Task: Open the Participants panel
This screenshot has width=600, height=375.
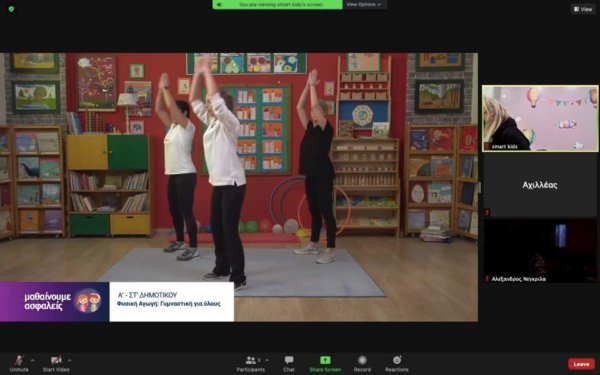Action: pyautogui.click(x=251, y=364)
